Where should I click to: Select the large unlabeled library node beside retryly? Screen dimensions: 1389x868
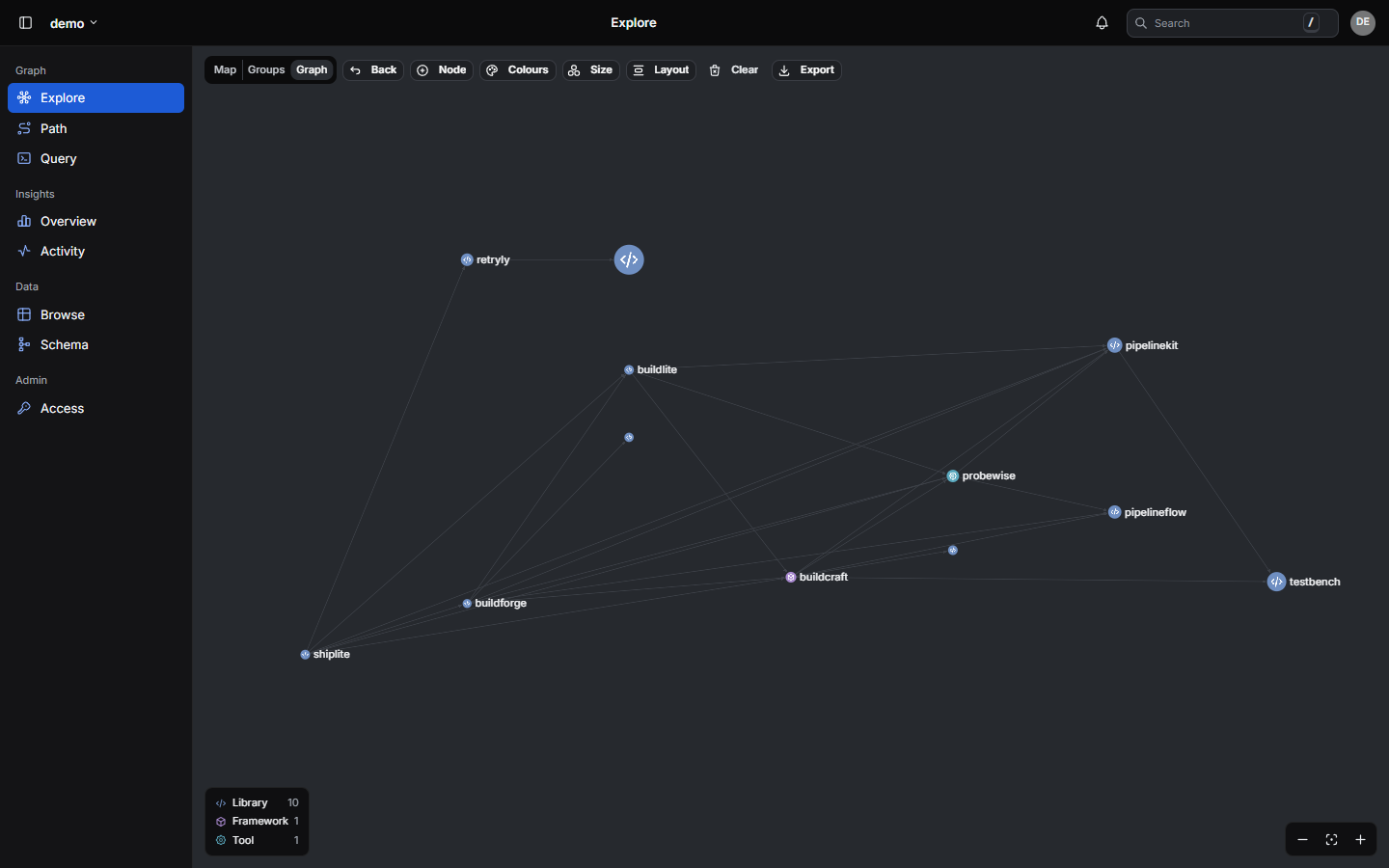click(629, 259)
